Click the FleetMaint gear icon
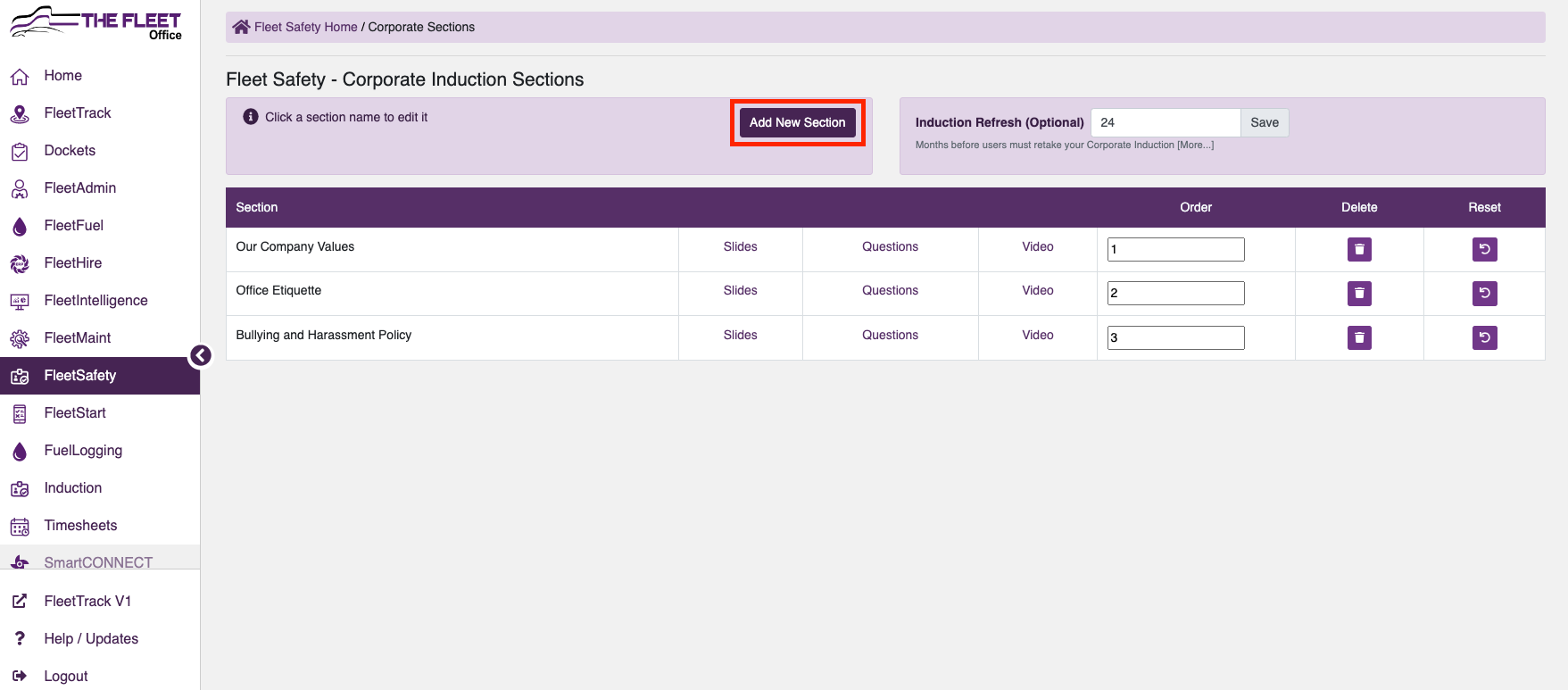The image size is (1568, 690). coord(20,339)
